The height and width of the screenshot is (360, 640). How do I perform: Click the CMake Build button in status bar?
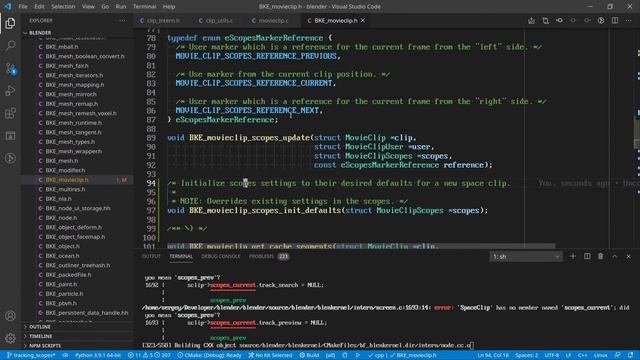click(x=309, y=355)
